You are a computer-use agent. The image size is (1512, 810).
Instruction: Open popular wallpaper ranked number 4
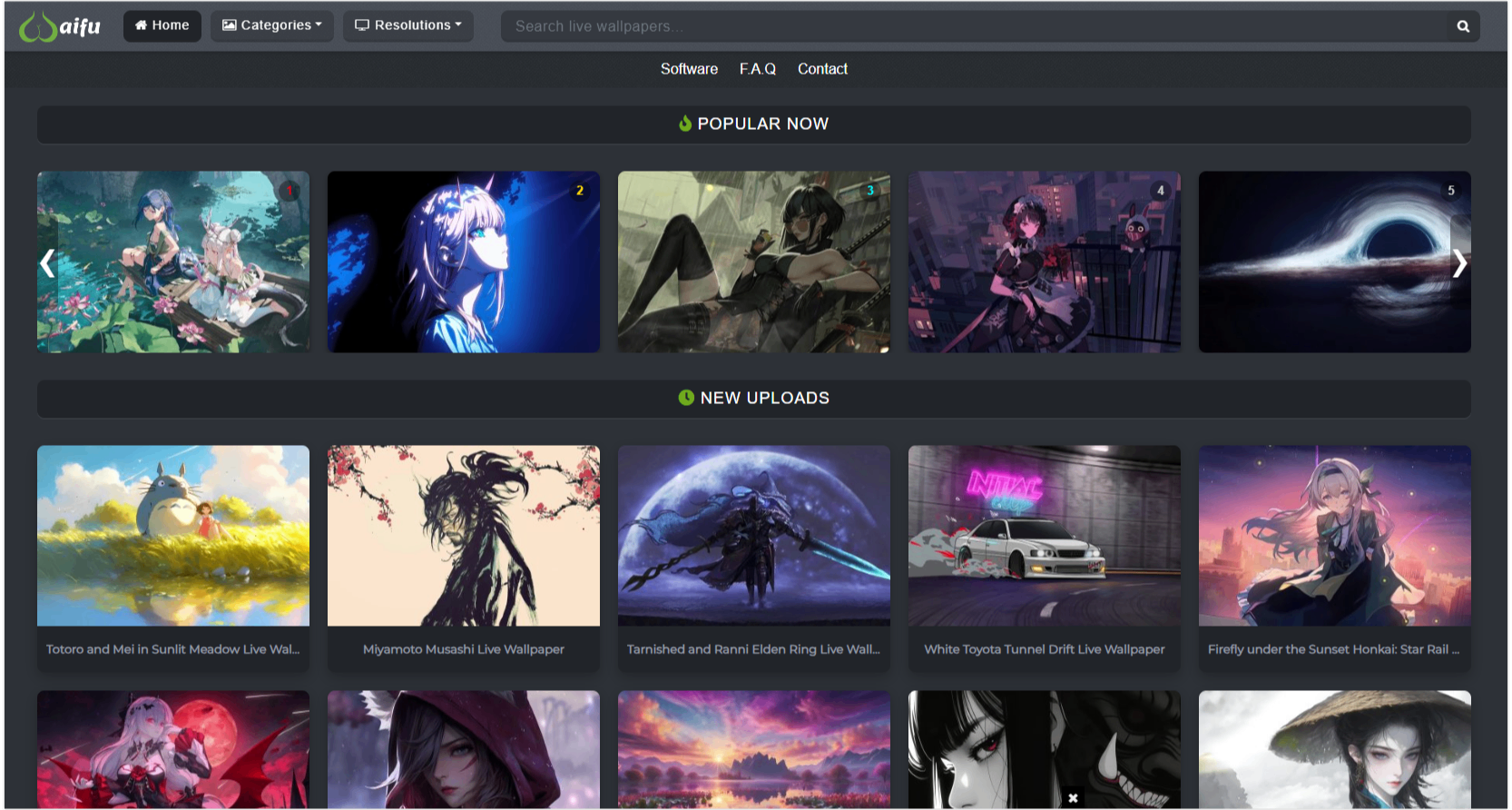[x=1045, y=262]
